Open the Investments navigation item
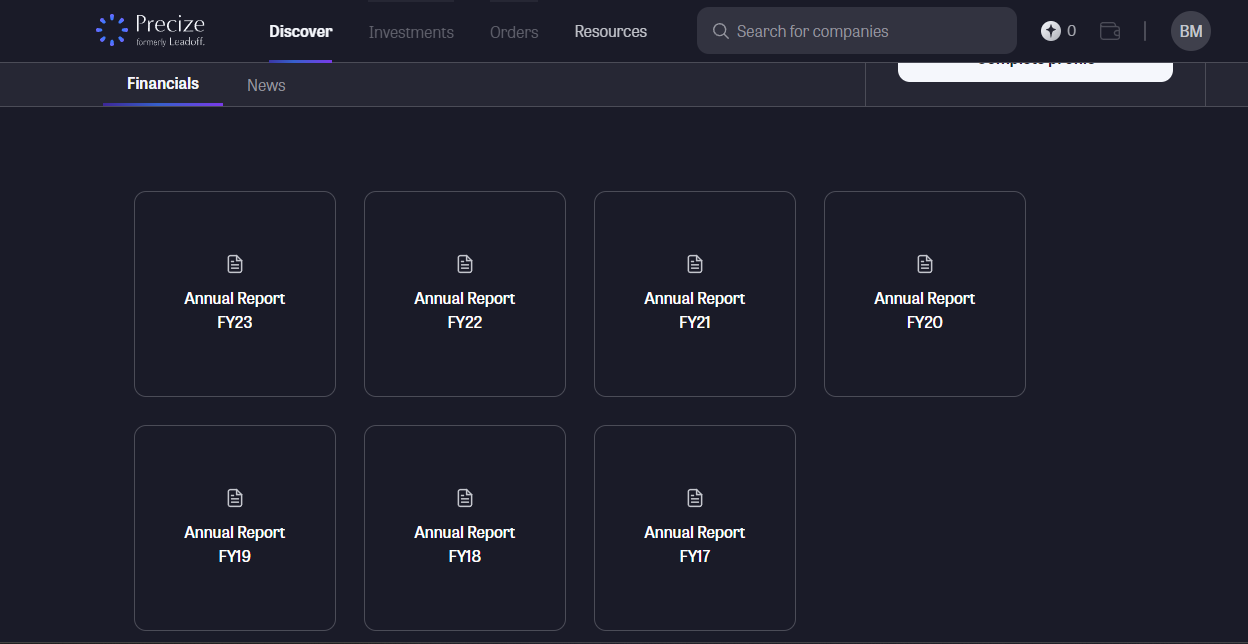 click(x=411, y=32)
